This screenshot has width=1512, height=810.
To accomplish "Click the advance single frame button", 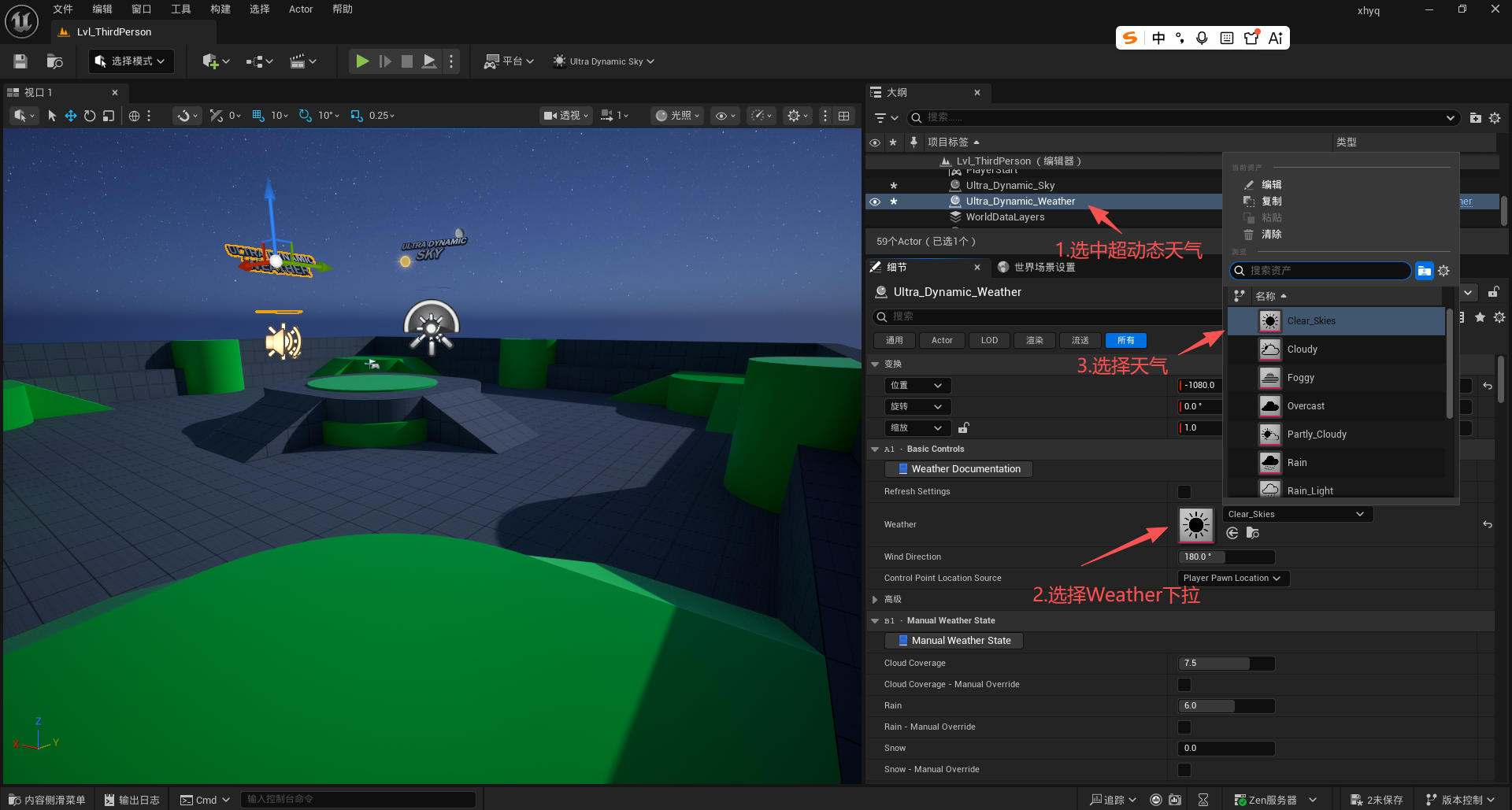I will [x=385, y=61].
